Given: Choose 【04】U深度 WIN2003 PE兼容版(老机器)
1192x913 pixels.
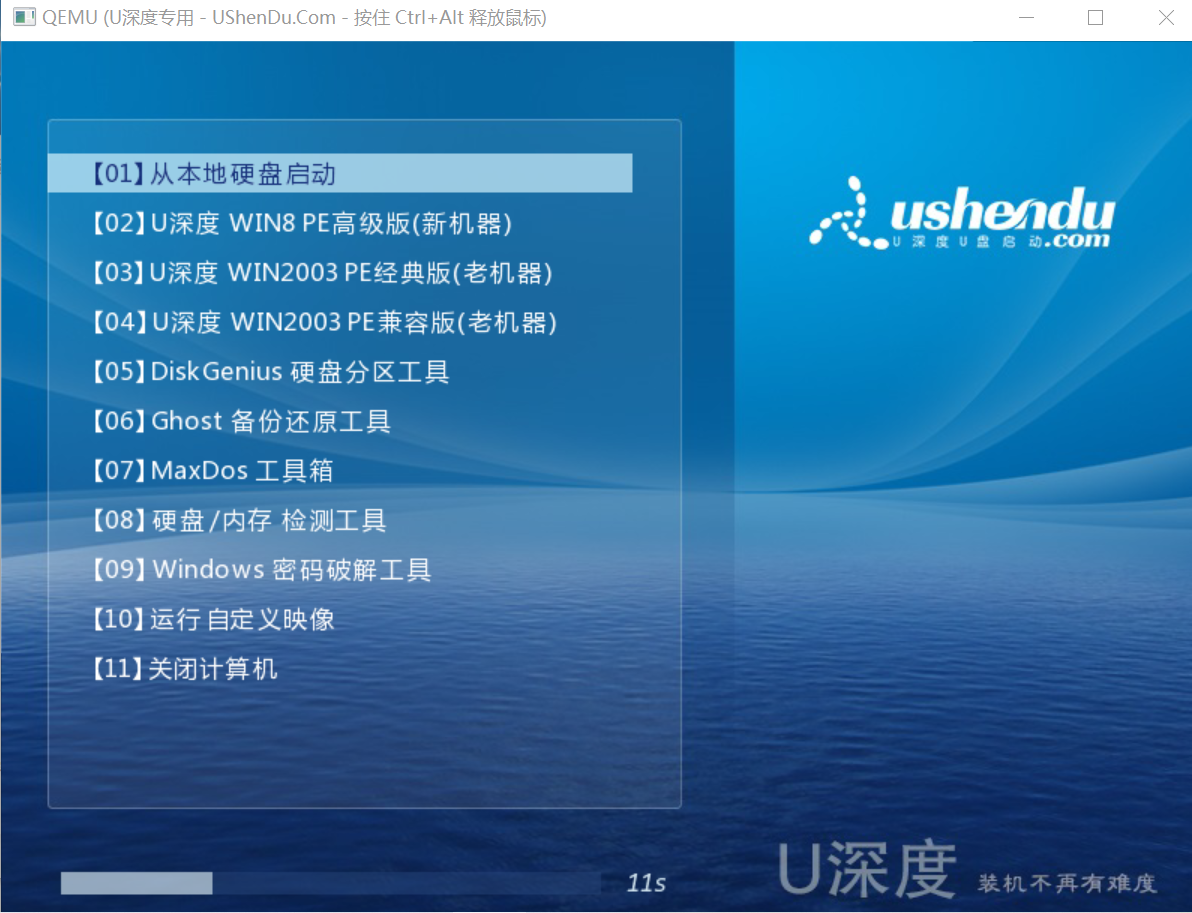Looking at the screenshot, I should coord(325,322).
